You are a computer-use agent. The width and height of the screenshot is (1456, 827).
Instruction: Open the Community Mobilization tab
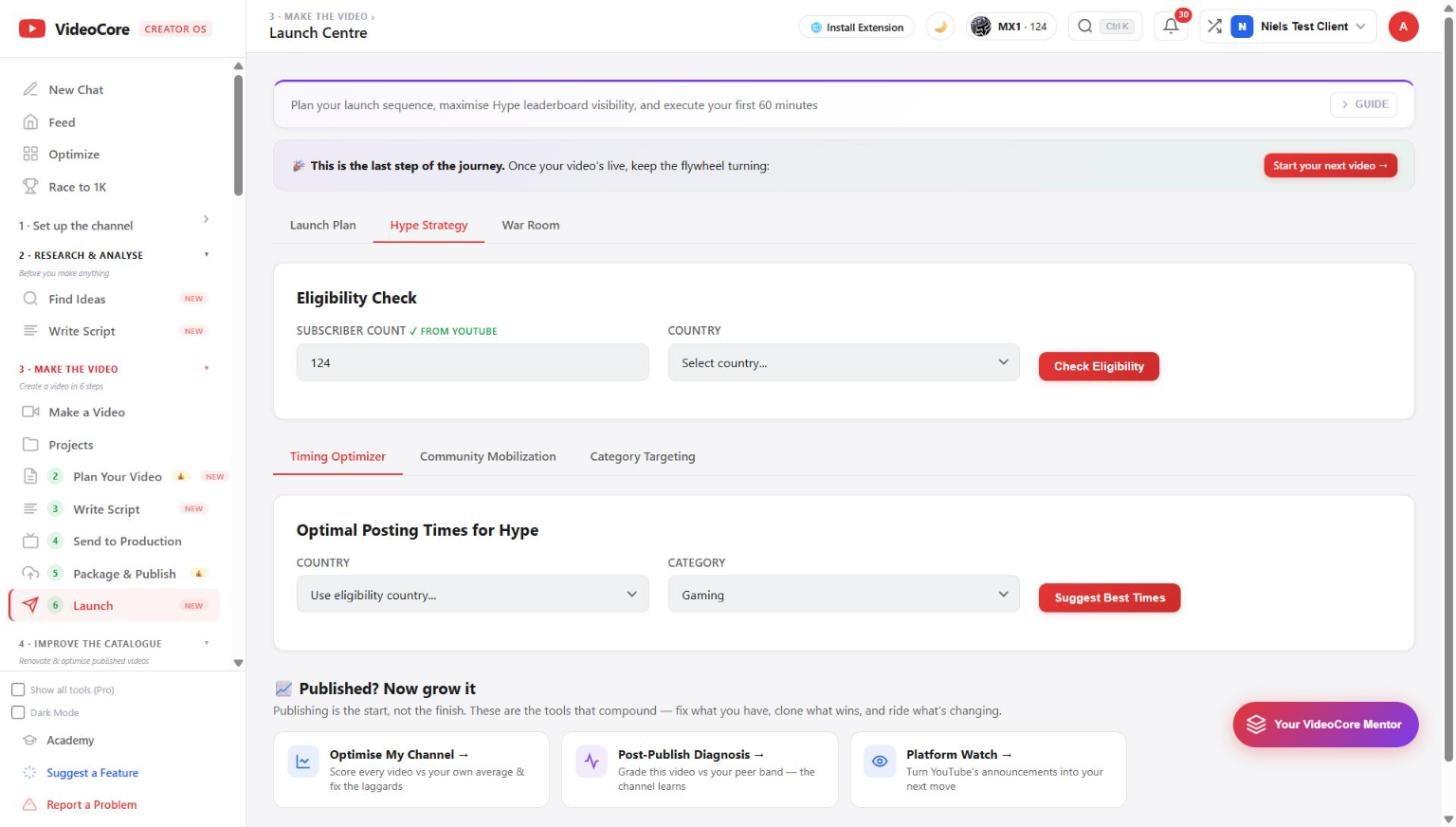[488, 456]
